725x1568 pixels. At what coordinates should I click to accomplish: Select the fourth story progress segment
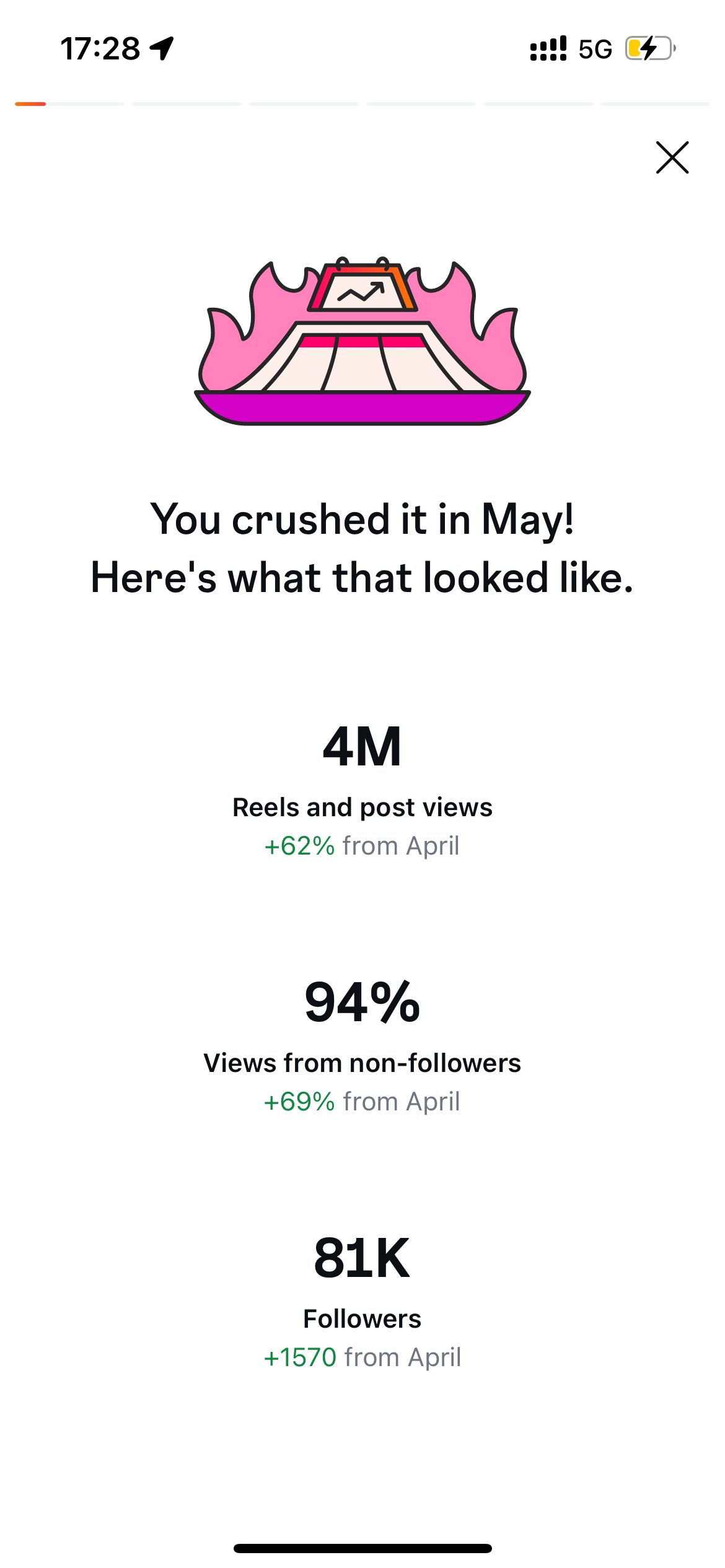click(421, 104)
